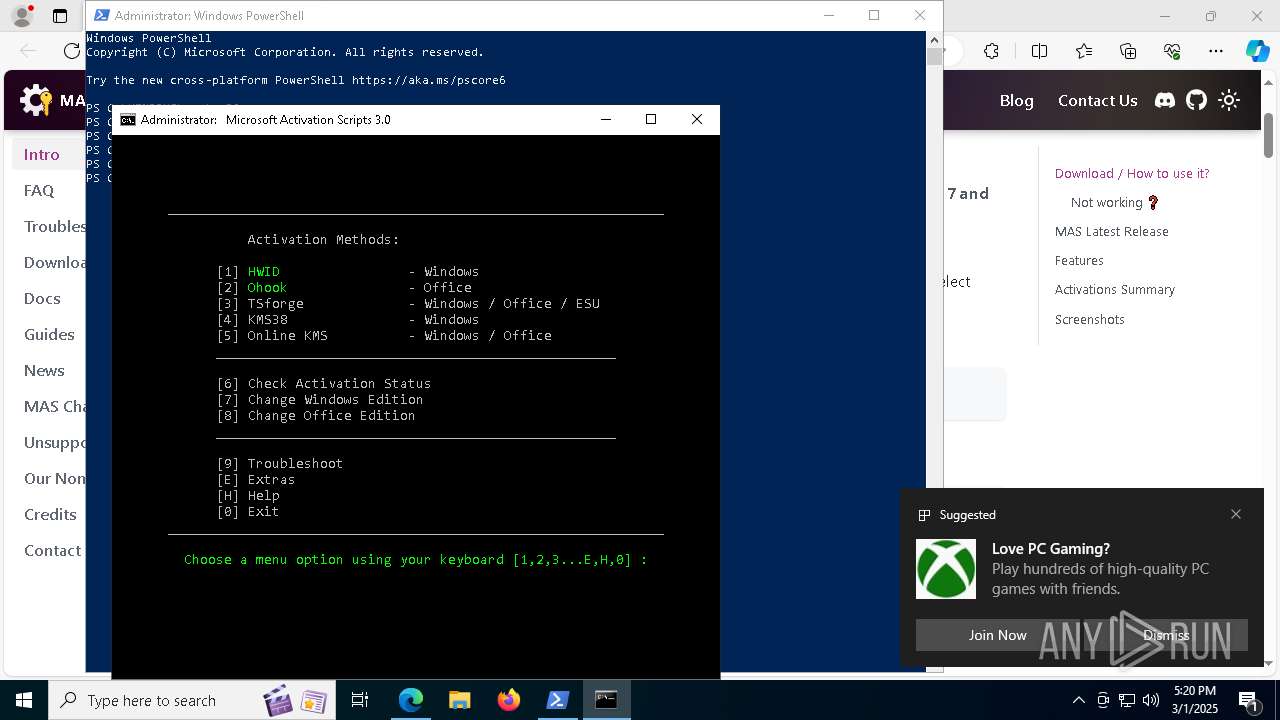Open File Explorer taskbar icon
This screenshot has width=1280, height=720.
pyautogui.click(x=460, y=700)
